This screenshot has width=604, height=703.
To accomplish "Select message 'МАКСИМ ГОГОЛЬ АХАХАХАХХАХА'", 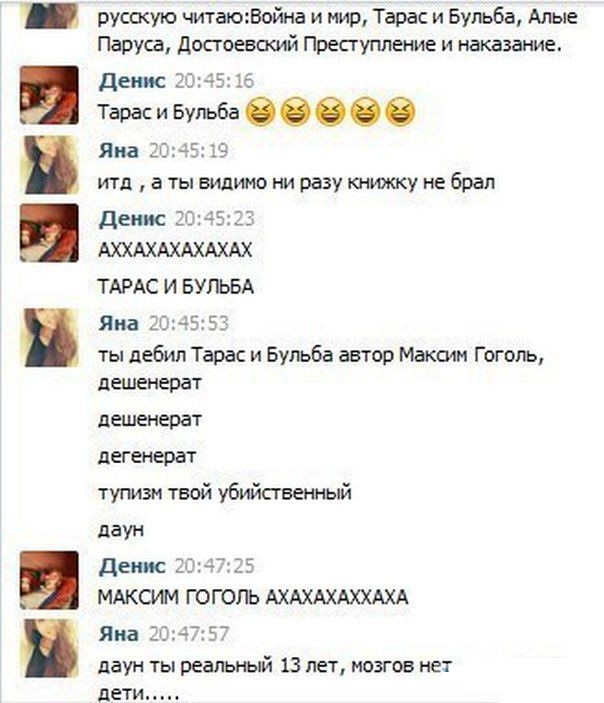I will [x=253, y=597].
